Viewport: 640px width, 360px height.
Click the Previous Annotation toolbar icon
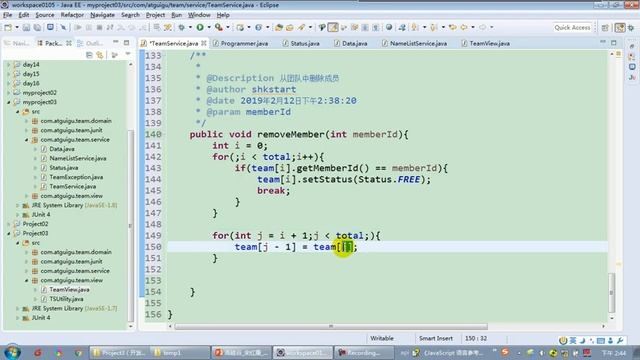[x=433, y=27]
